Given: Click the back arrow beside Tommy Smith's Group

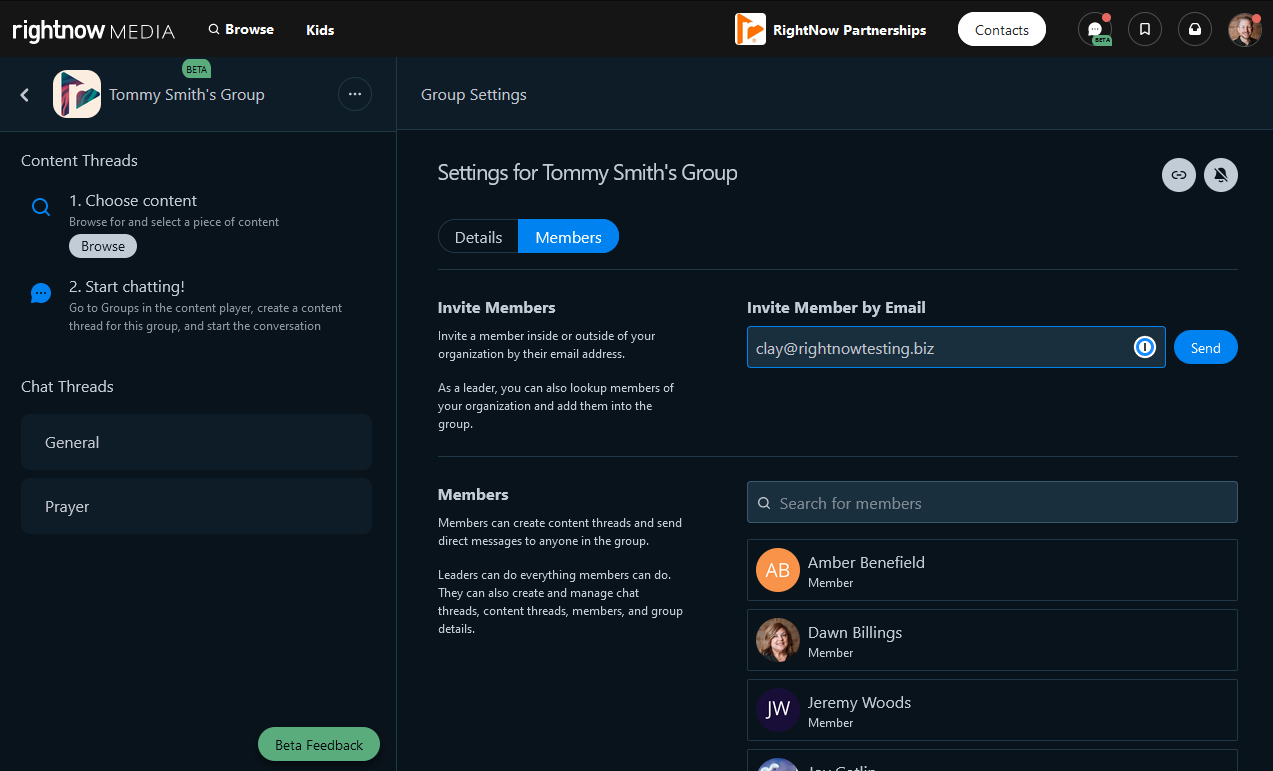Looking at the screenshot, I should pos(24,94).
